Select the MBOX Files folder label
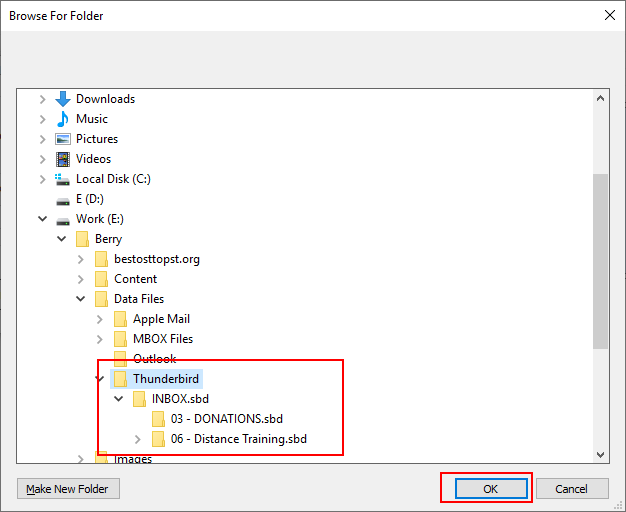Screen dimensions: 626x512 163,339
